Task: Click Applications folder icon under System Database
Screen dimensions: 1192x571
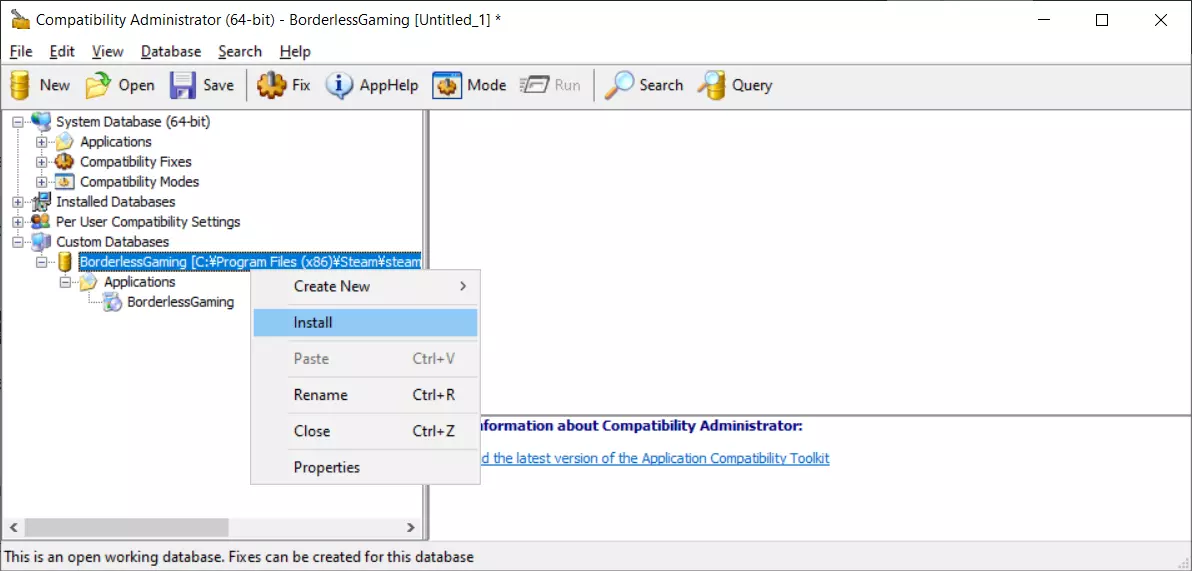Action: click(x=65, y=141)
